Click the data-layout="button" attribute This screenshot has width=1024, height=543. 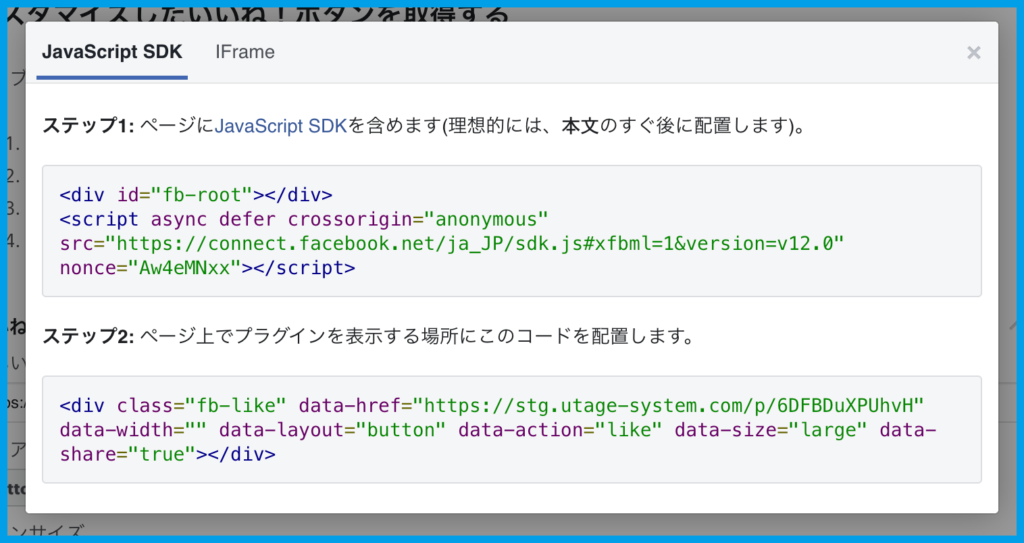tap(332, 430)
